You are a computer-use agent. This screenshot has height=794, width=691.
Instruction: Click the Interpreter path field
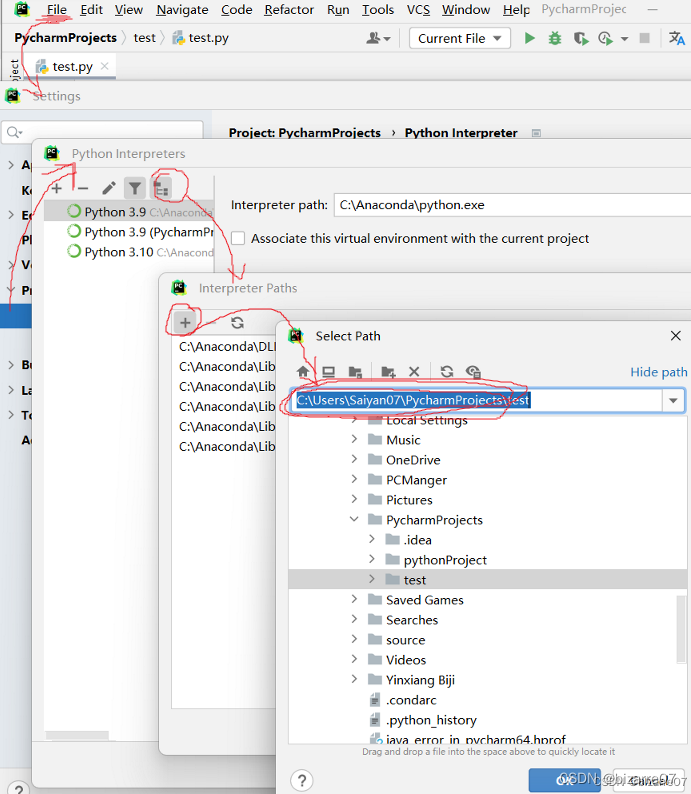click(512, 205)
